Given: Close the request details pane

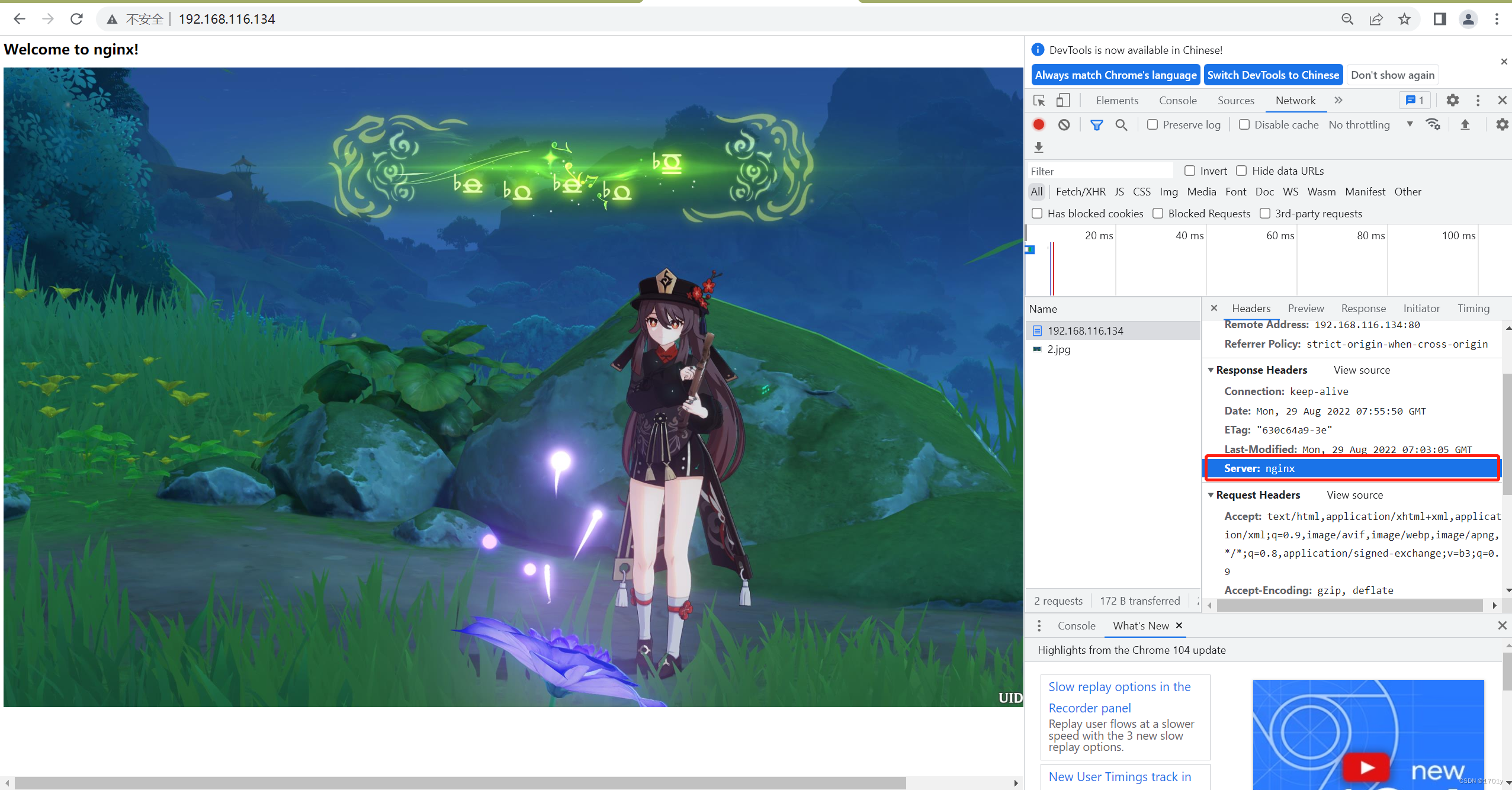Looking at the screenshot, I should [1214, 308].
